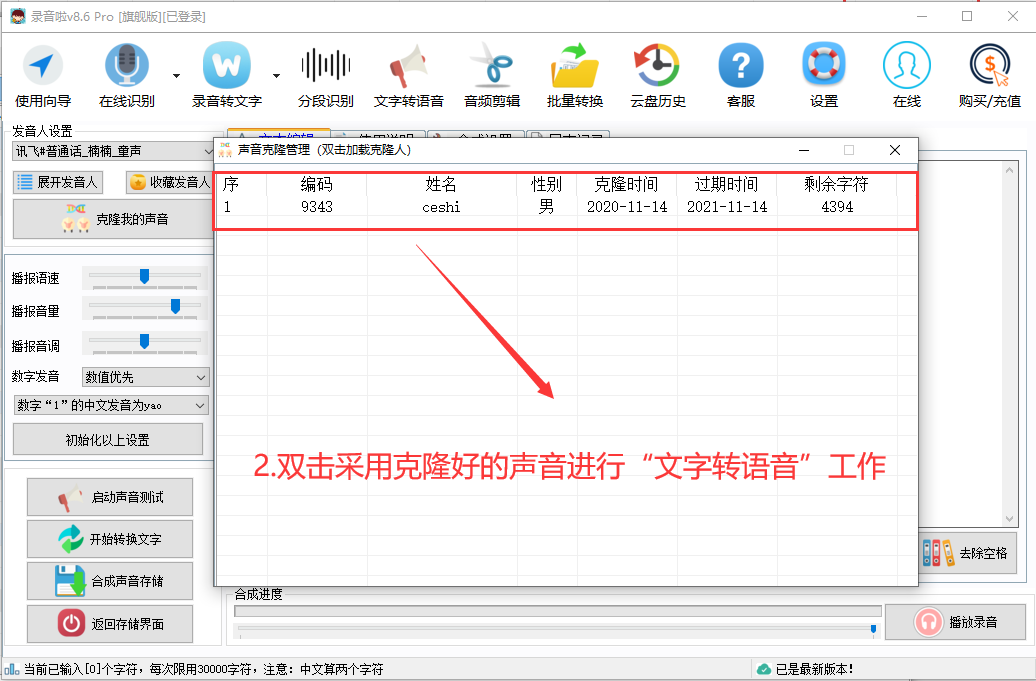Close the 声音克隆管理 dialog
The width and height of the screenshot is (1036, 681).
tap(895, 150)
